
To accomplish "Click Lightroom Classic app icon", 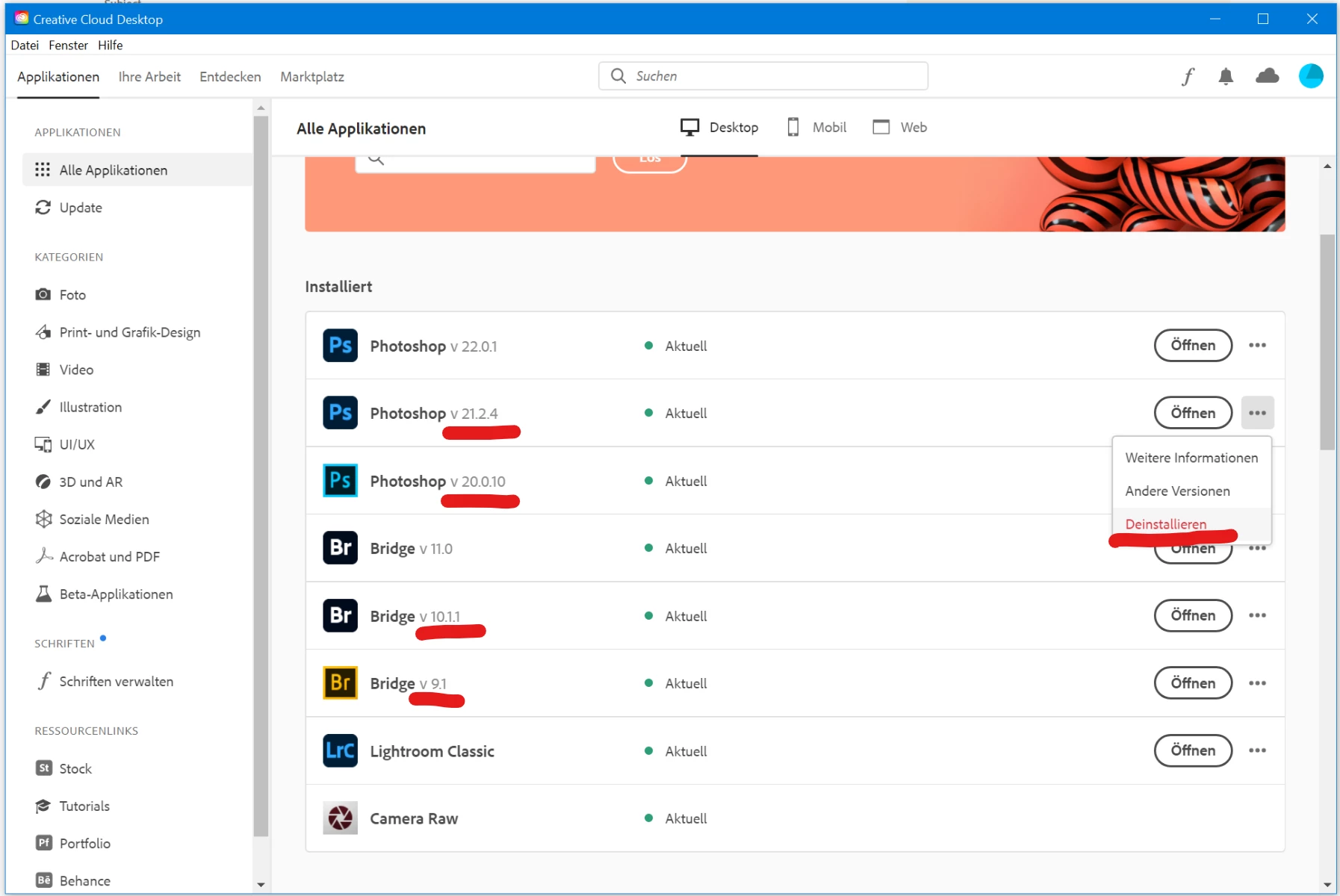I will point(340,750).
